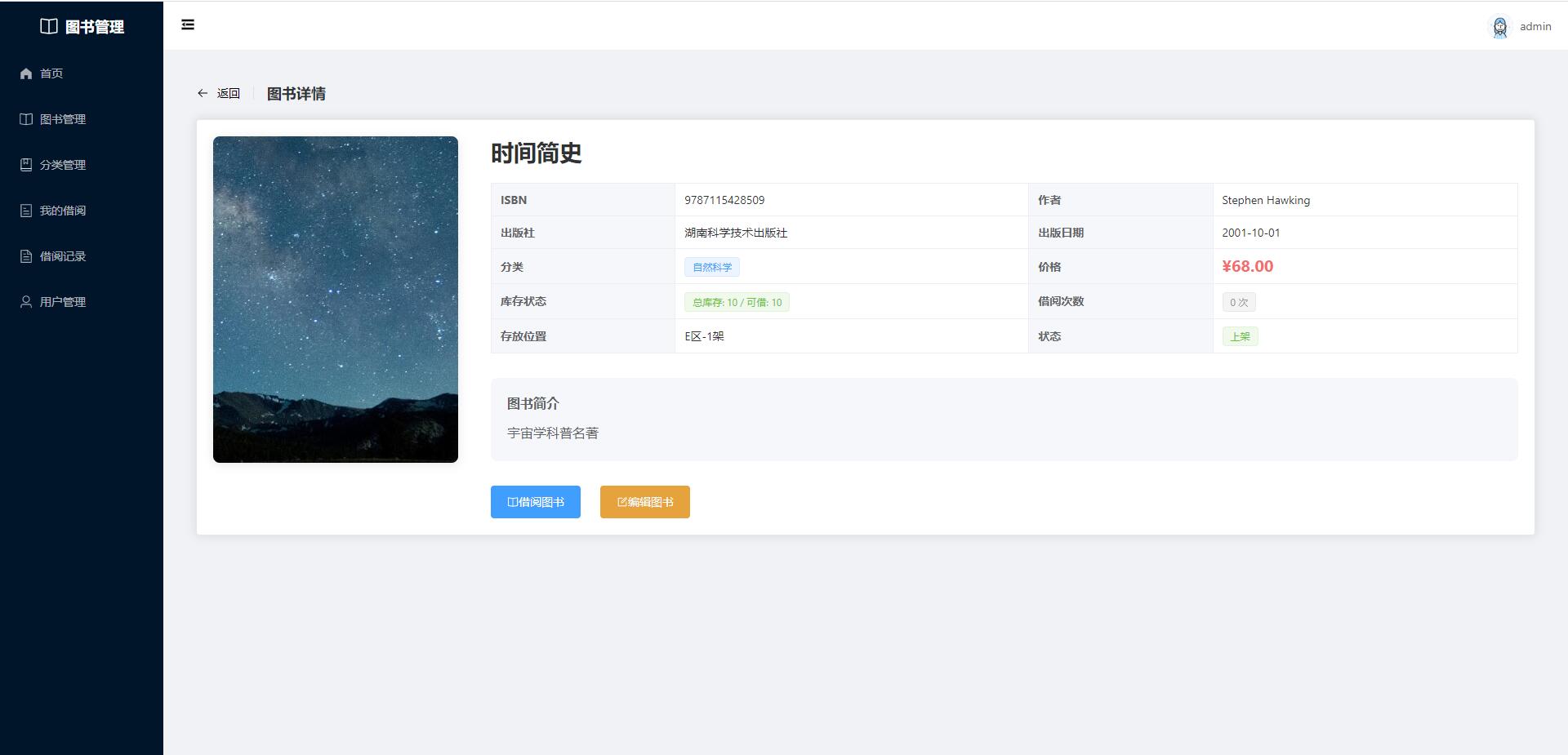The width and height of the screenshot is (1568, 755).
Task: Click the book cover thumbnail image
Action: (x=335, y=299)
